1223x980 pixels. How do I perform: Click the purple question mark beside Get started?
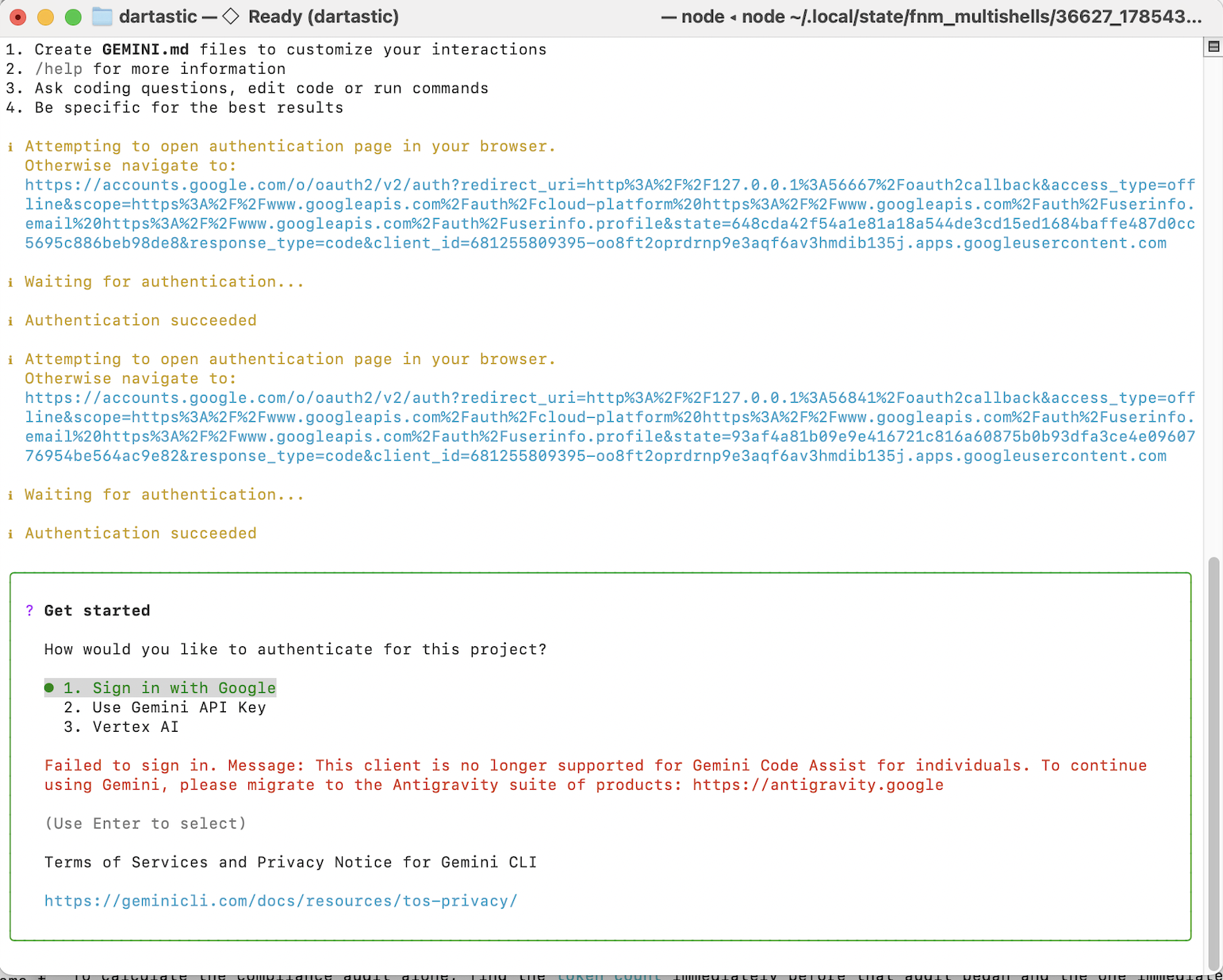29,611
